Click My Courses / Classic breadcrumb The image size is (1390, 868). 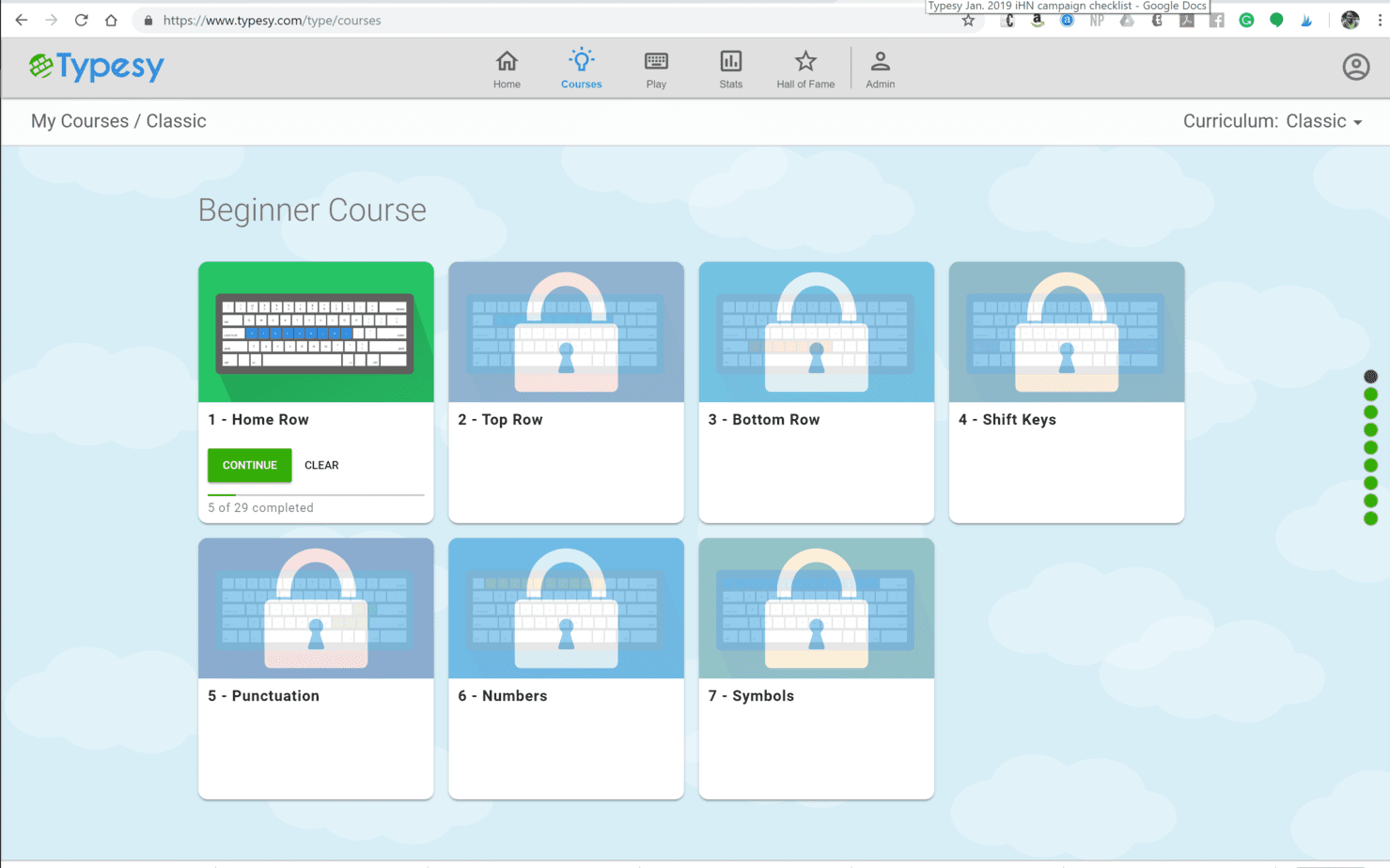click(118, 121)
